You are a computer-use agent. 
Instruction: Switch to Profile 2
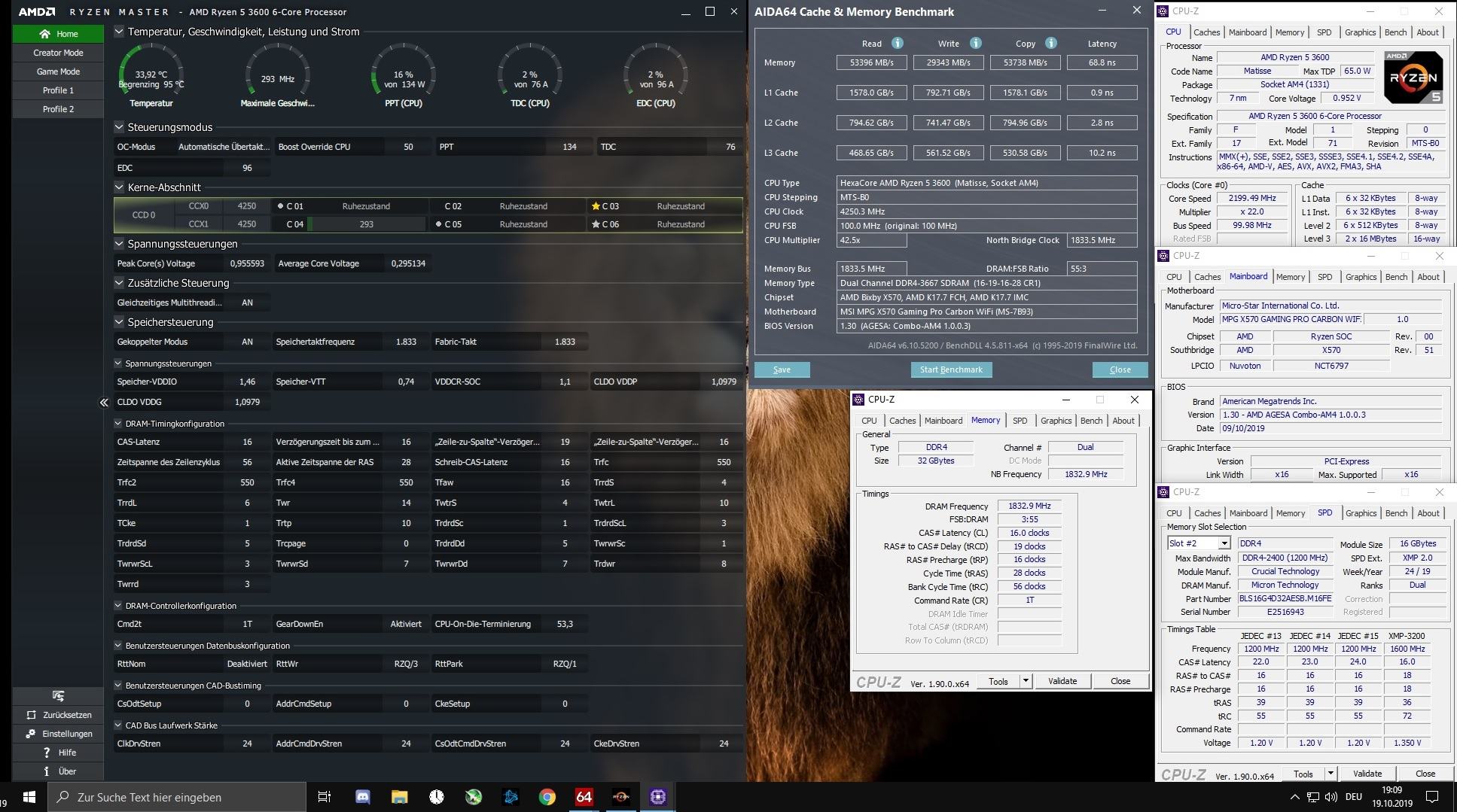[58, 109]
